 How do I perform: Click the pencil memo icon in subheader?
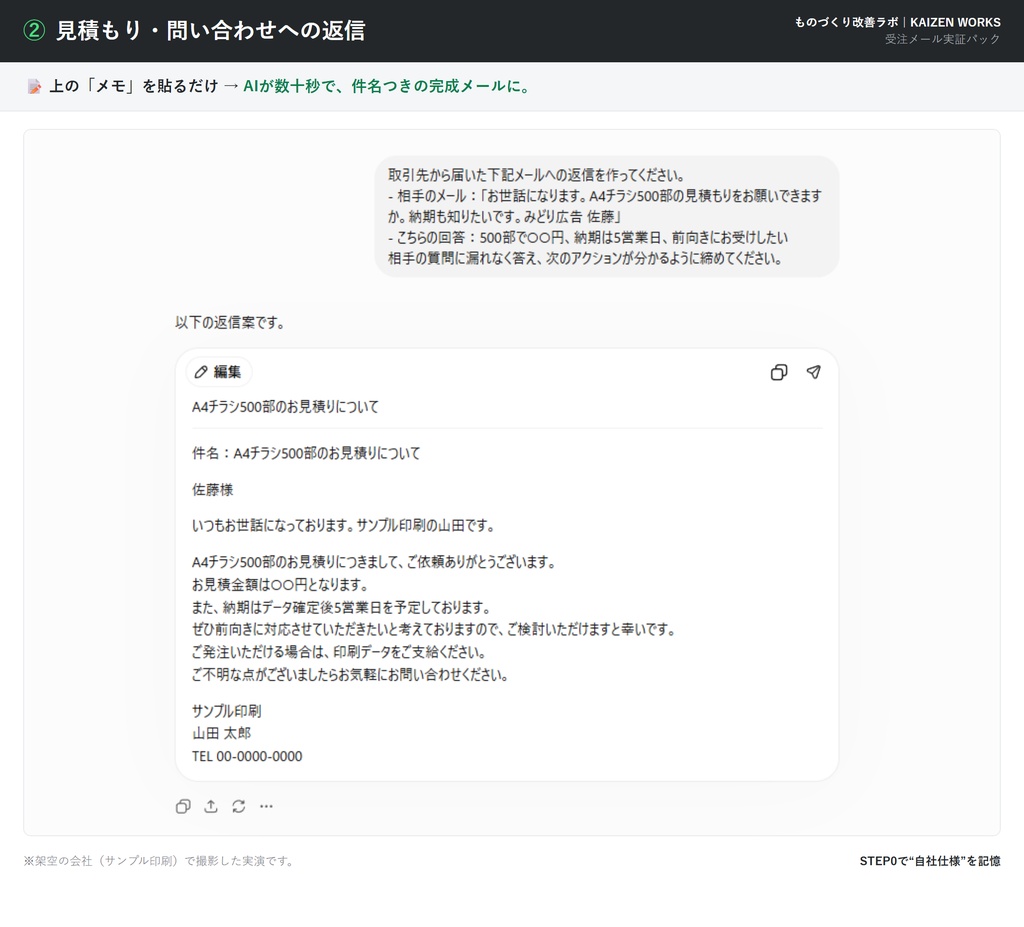pos(34,86)
